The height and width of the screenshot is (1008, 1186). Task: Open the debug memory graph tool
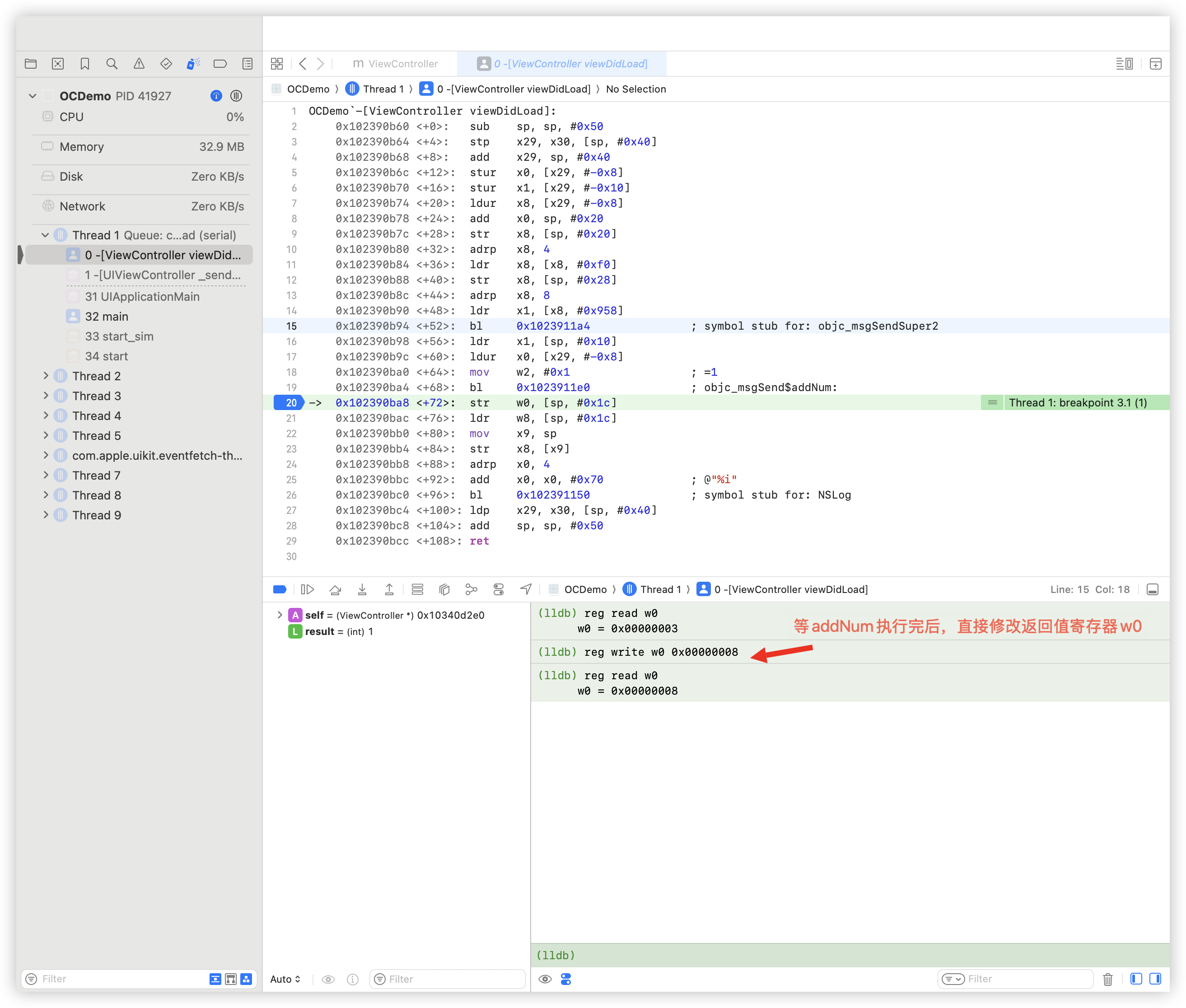point(471,589)
